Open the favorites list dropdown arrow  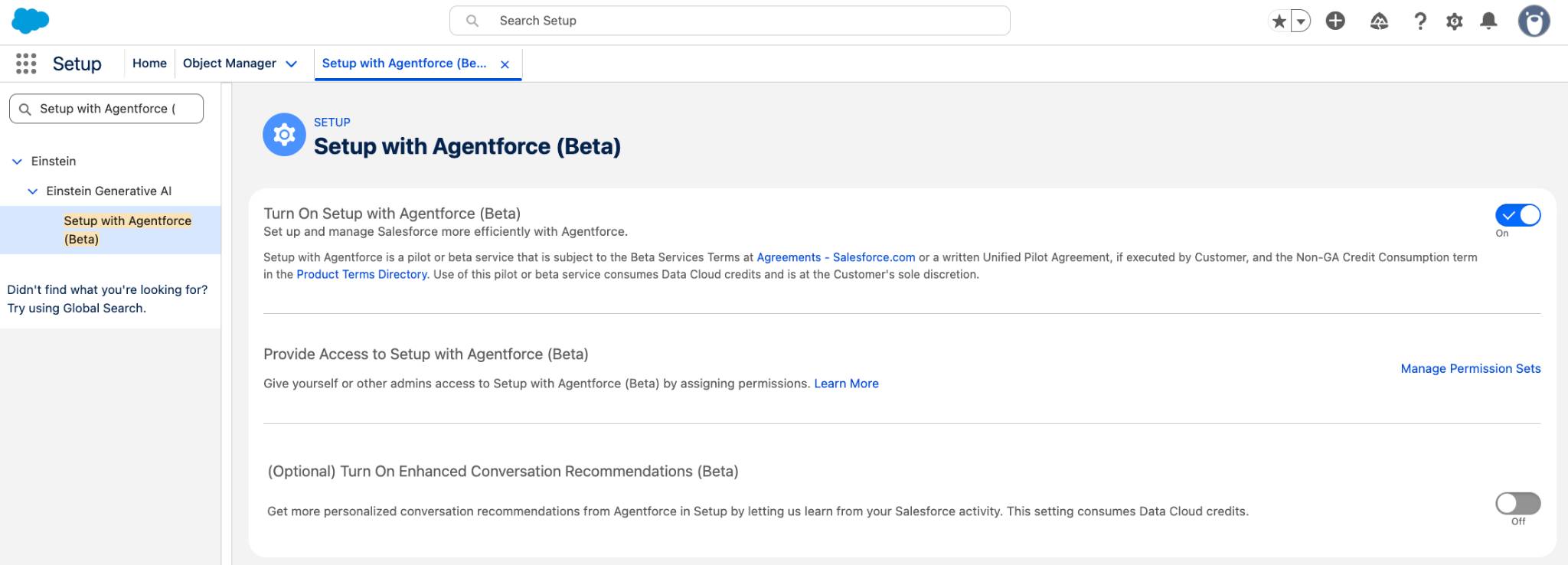tap(1301, 21)
